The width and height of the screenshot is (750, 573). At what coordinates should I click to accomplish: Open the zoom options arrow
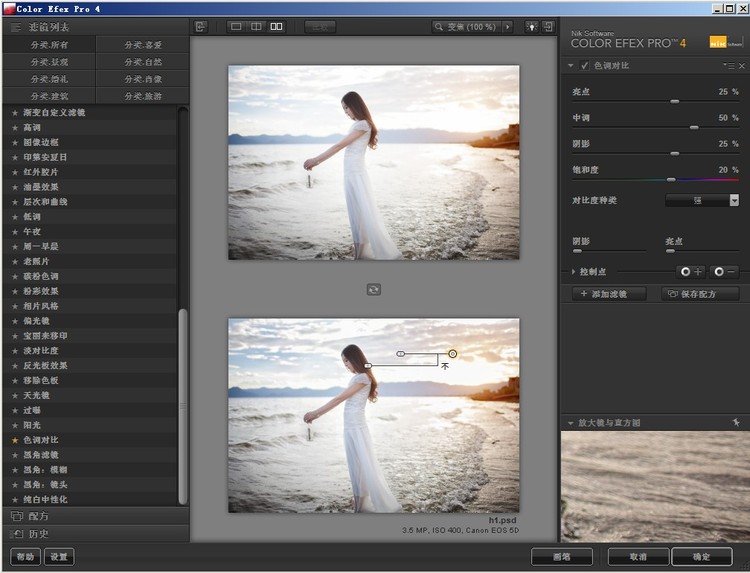(507, 27)
